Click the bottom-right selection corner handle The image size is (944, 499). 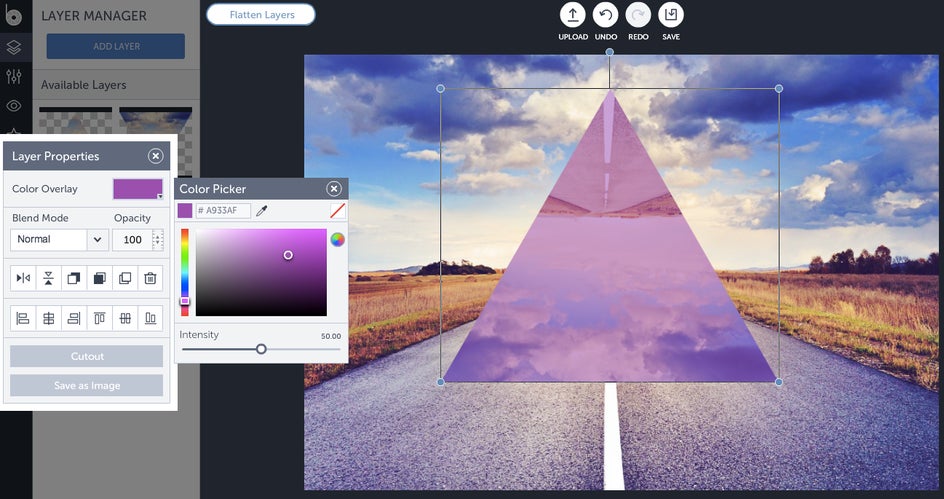click(x=778, y=382)
